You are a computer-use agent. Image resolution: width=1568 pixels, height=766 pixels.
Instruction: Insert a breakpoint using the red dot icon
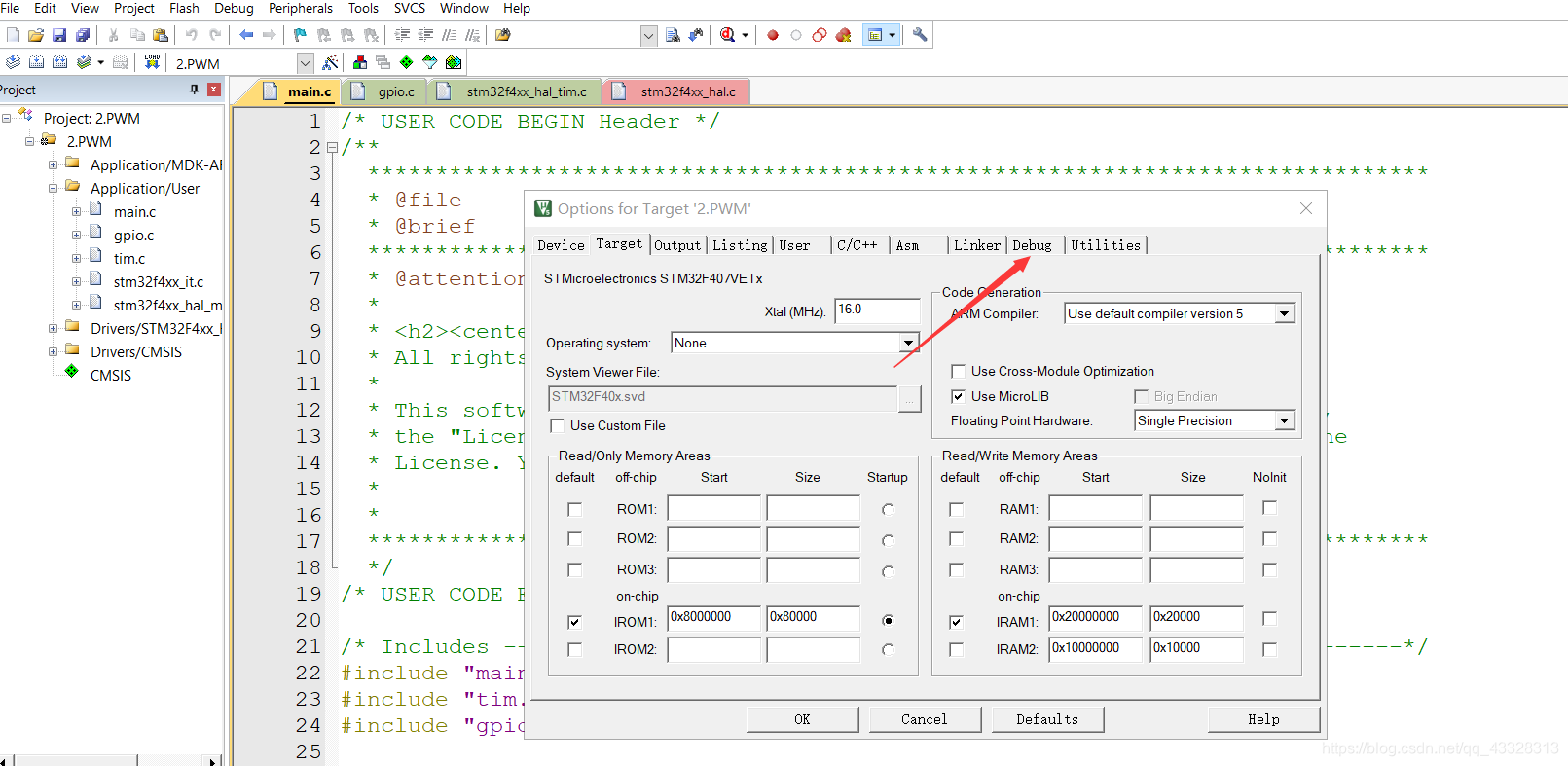click(773, 35)
